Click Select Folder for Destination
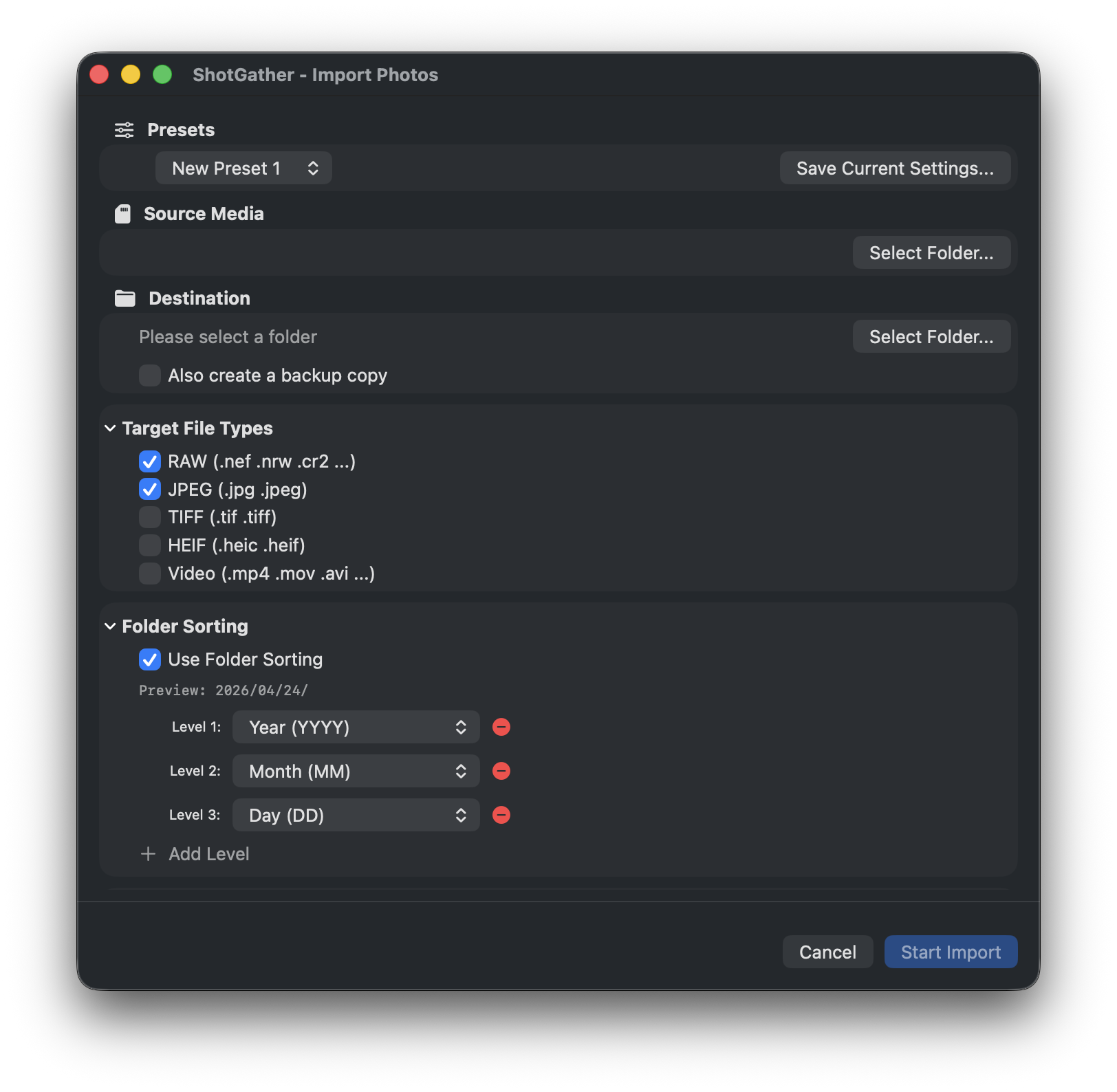This screenshot has height=1092, width=1117. click(931, 336)
